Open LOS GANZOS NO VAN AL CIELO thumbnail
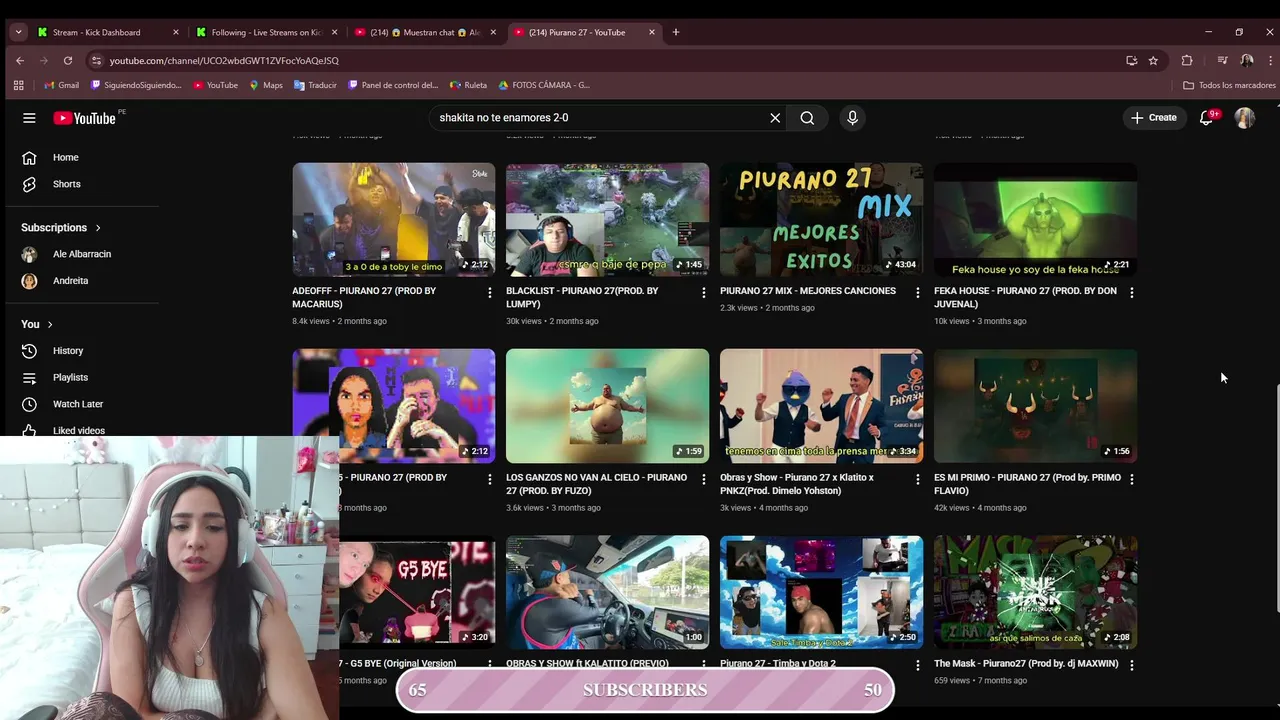The image size is (1280, 720). coord(607,406)
